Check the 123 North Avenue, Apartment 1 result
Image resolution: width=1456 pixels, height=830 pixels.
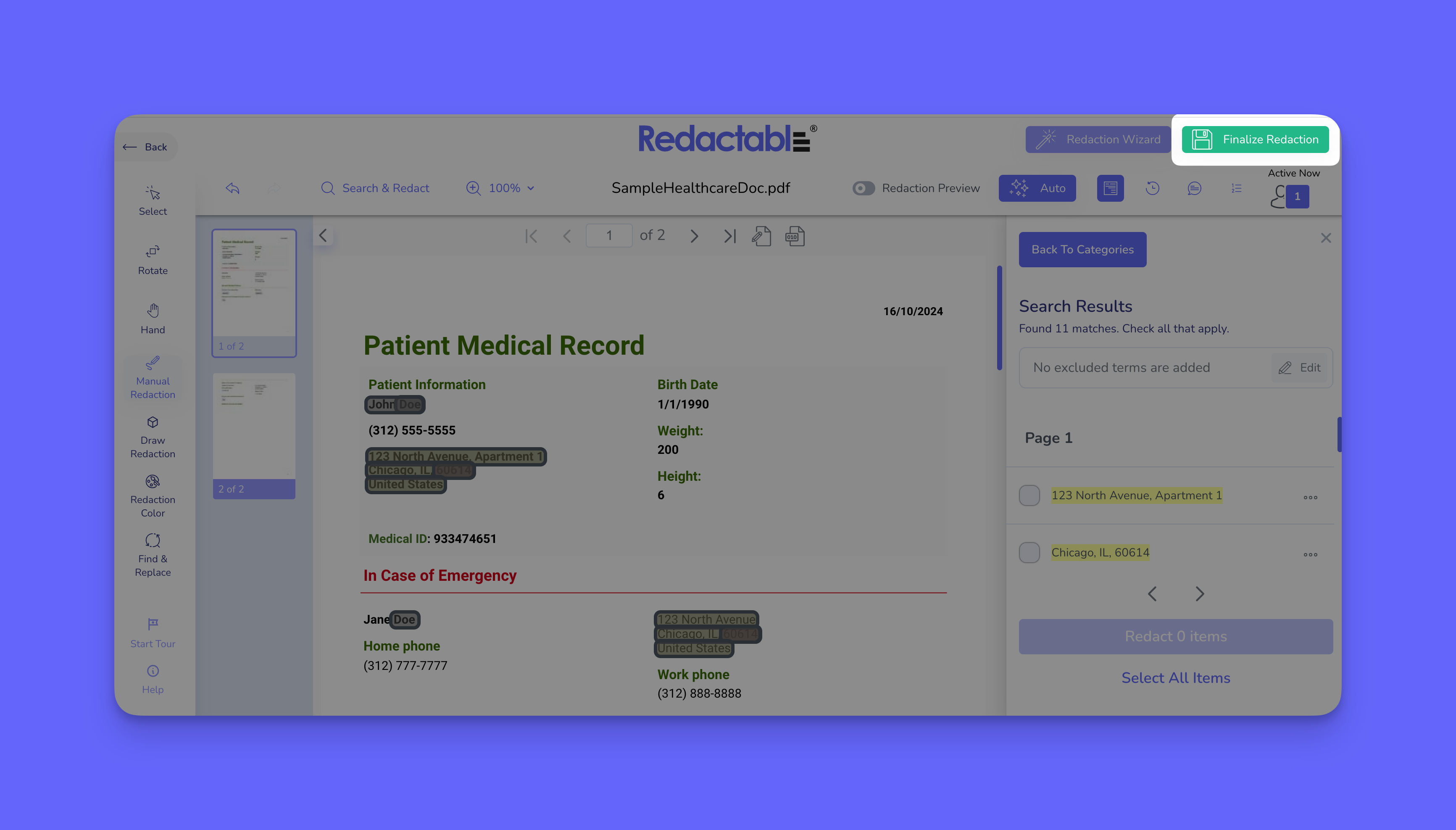tap(1029, 495)
